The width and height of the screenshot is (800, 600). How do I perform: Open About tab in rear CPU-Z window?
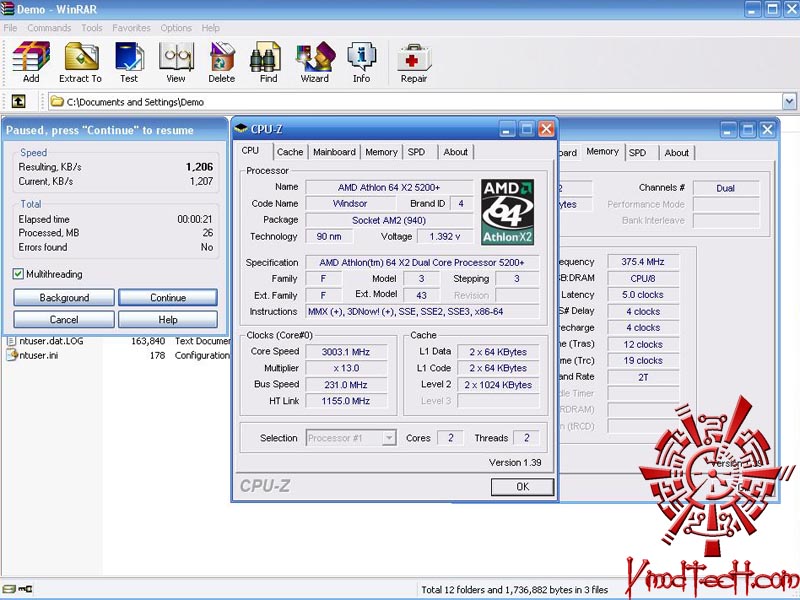677,153
